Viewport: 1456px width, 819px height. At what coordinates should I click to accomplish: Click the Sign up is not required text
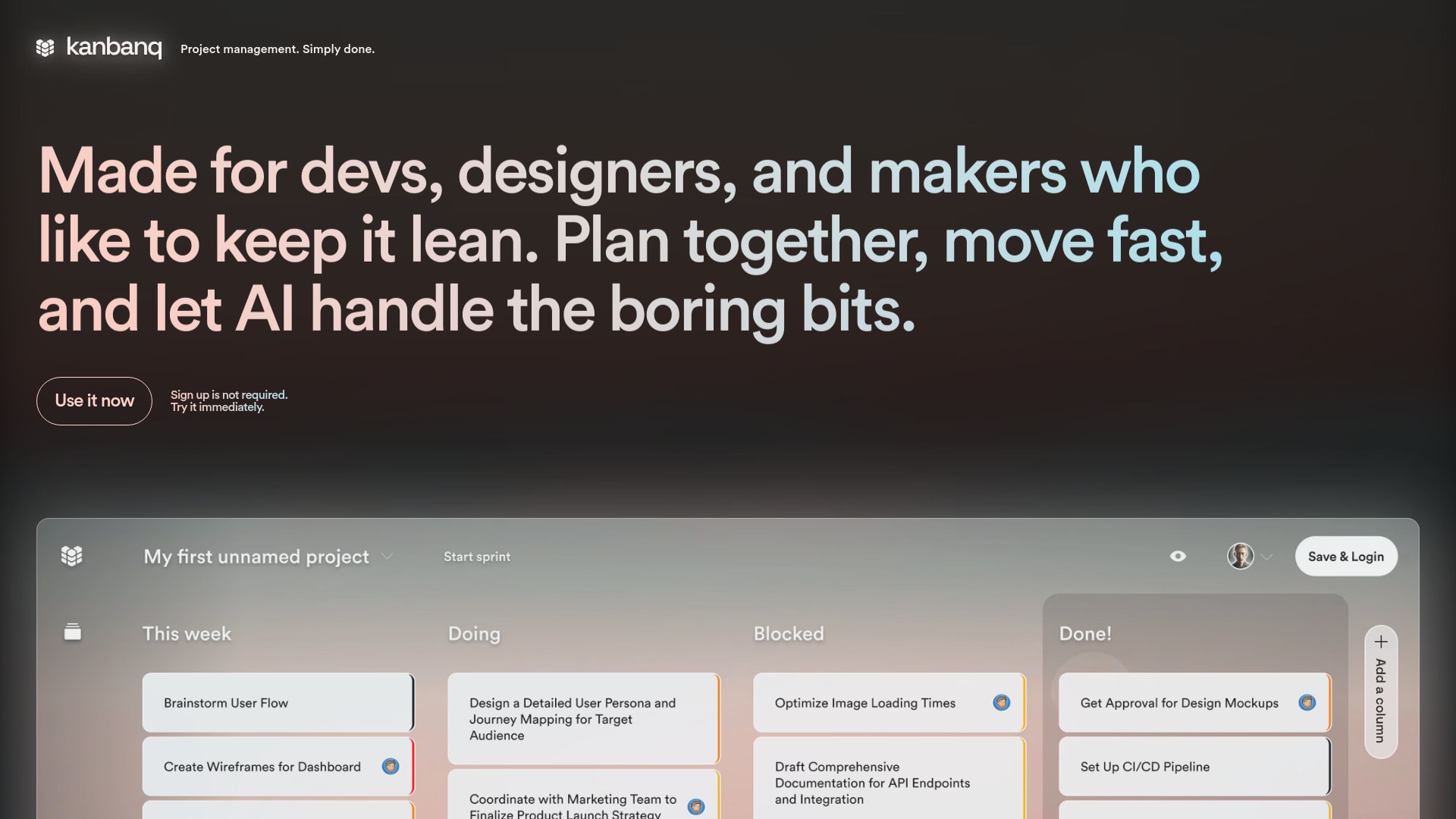(x=229, y=394)
